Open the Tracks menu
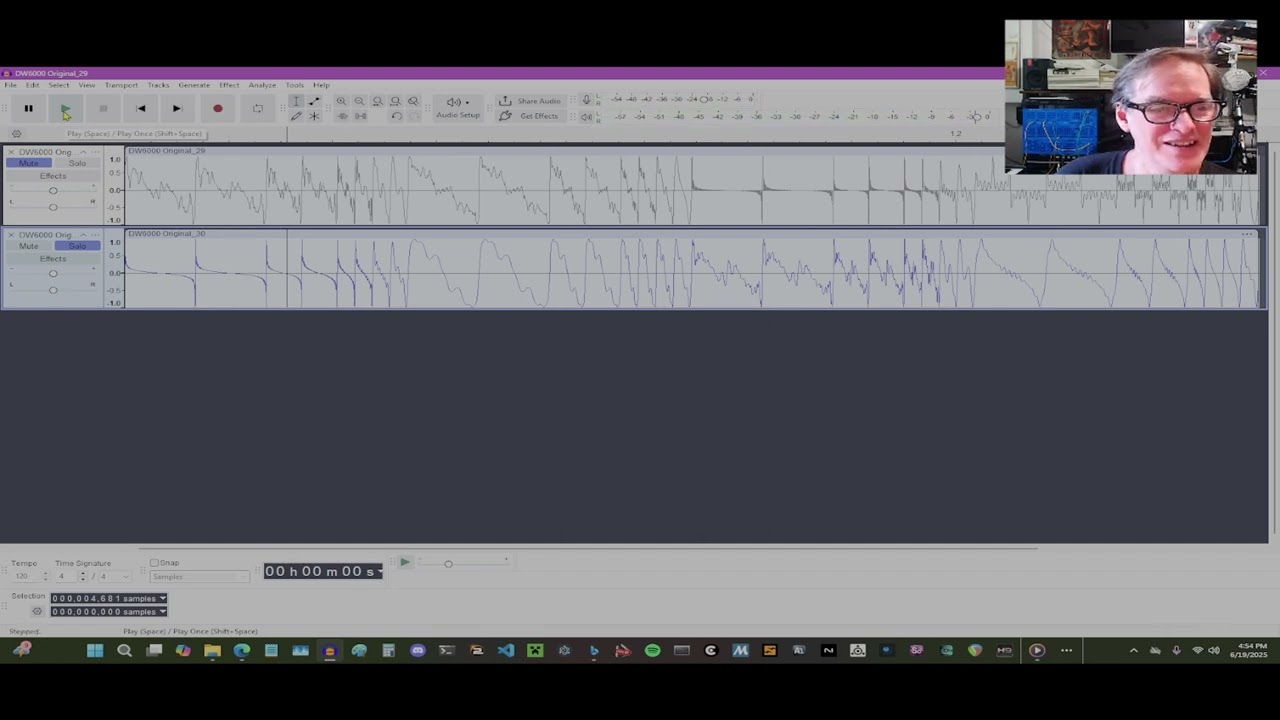Image resolution: width=1280 pixels, height=720 pixels. (158, 85)
